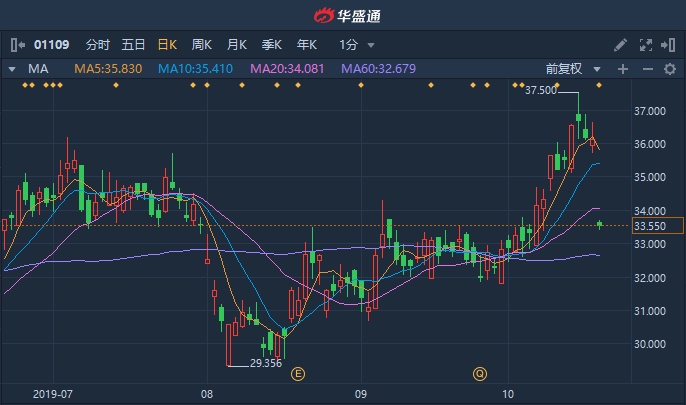The height and width of the screenshot is (405, 686).
Task: Click the 年K yearly chart tab
Action: [x=306, y=45]
